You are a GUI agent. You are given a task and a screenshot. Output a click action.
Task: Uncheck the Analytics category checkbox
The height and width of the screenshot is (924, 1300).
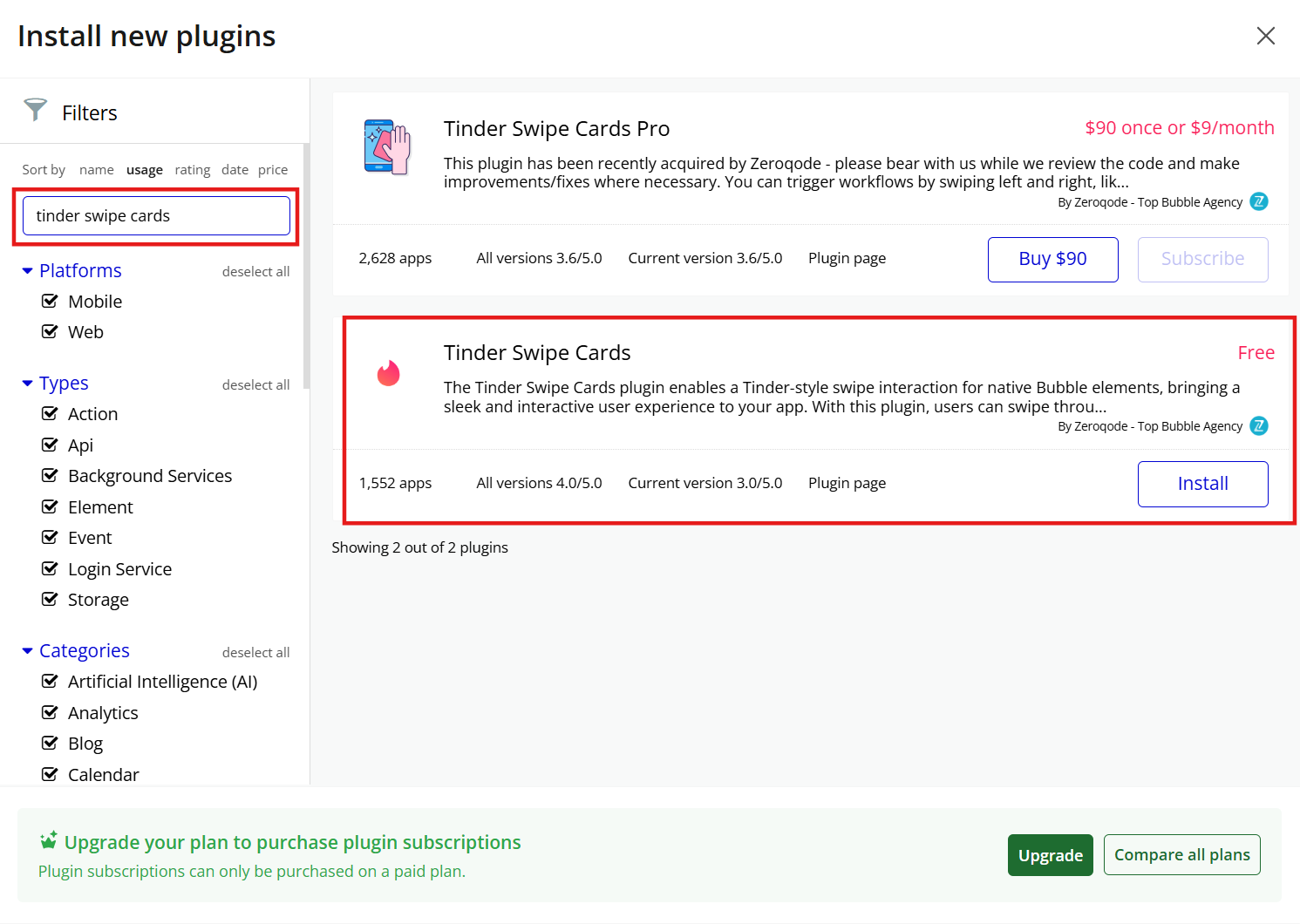51,713
